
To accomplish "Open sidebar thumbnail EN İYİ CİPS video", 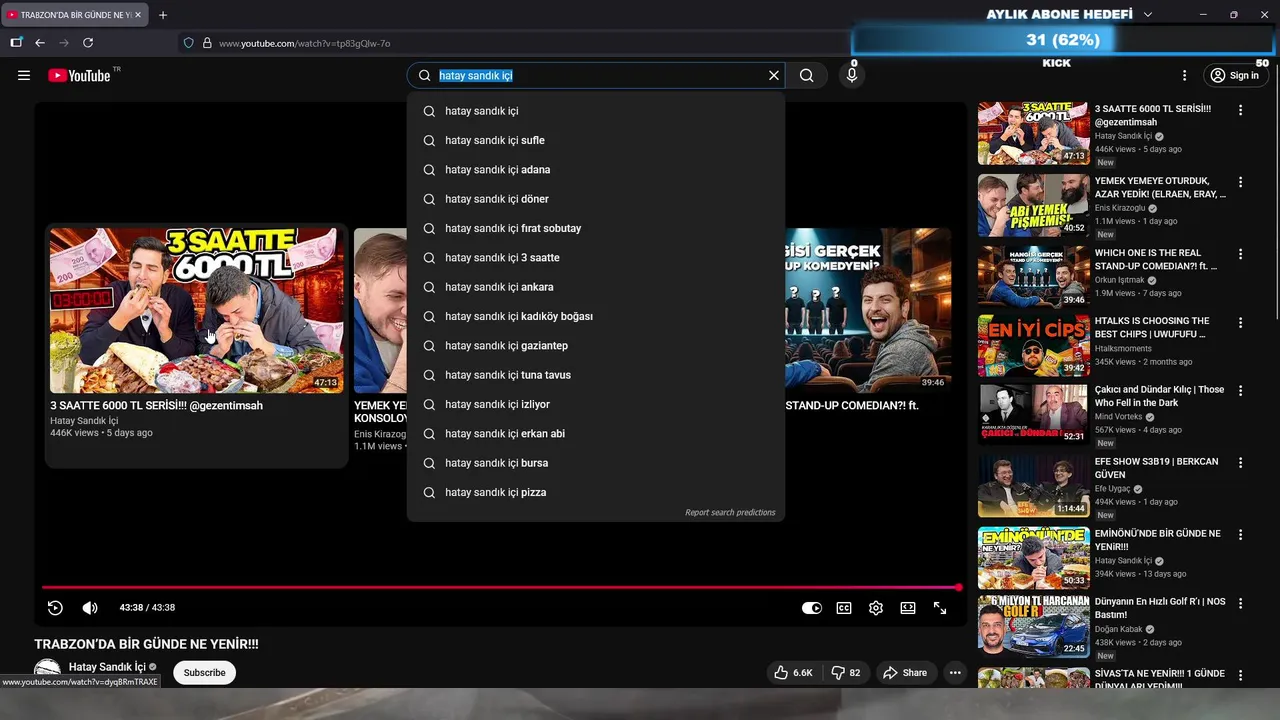I will [1034, 346].
